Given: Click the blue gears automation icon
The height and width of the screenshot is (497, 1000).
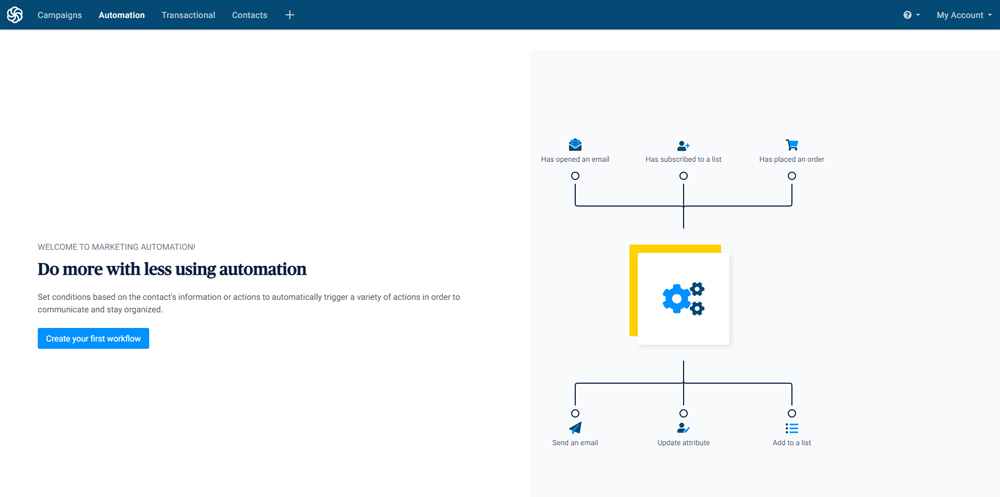Looking at the screenshot, I should click(684, 298).
